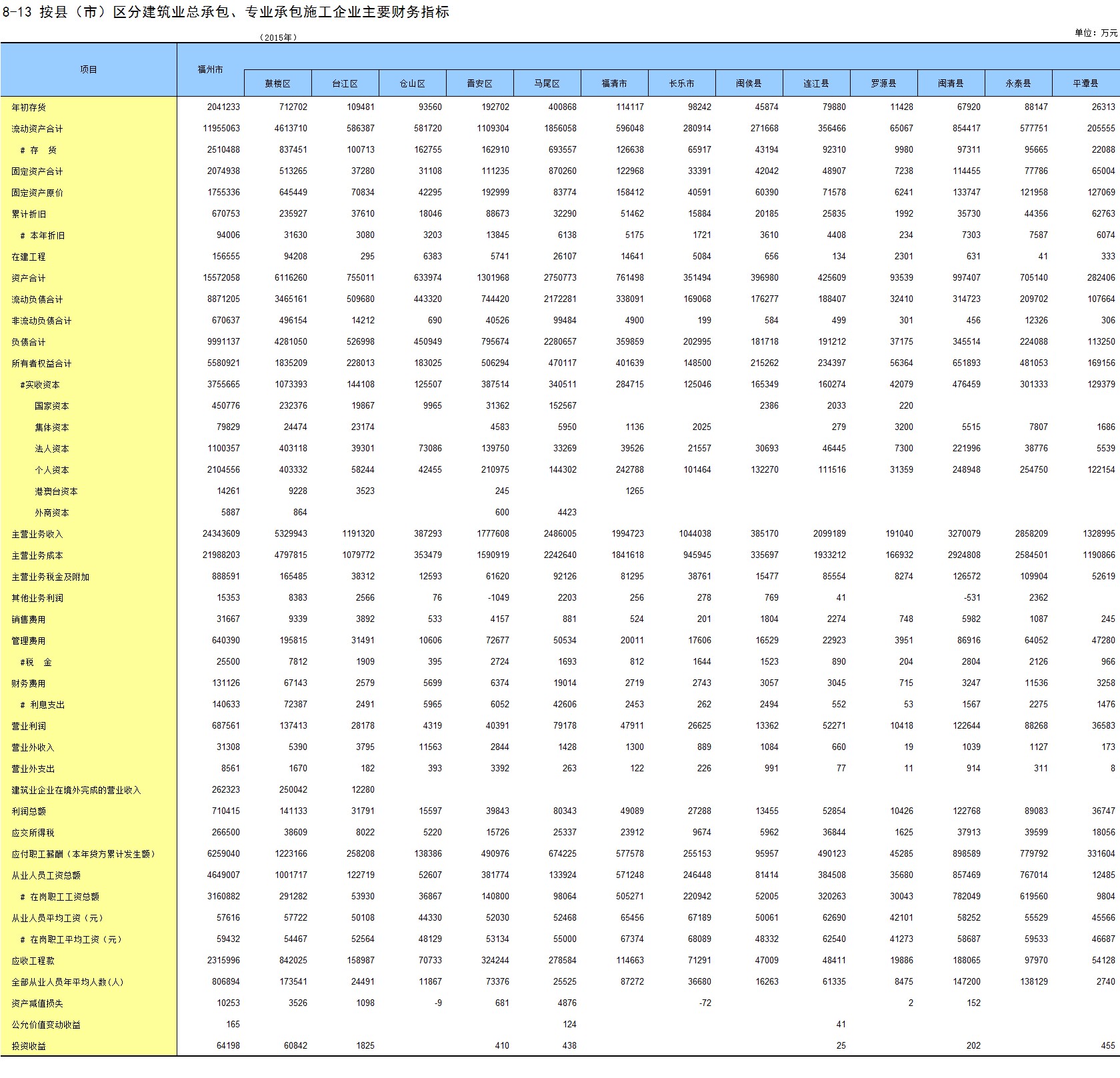Select the 项目 header cell
Image resolution: width=1120 pixels, height=1078 pixels.
(x=89, y=69)
